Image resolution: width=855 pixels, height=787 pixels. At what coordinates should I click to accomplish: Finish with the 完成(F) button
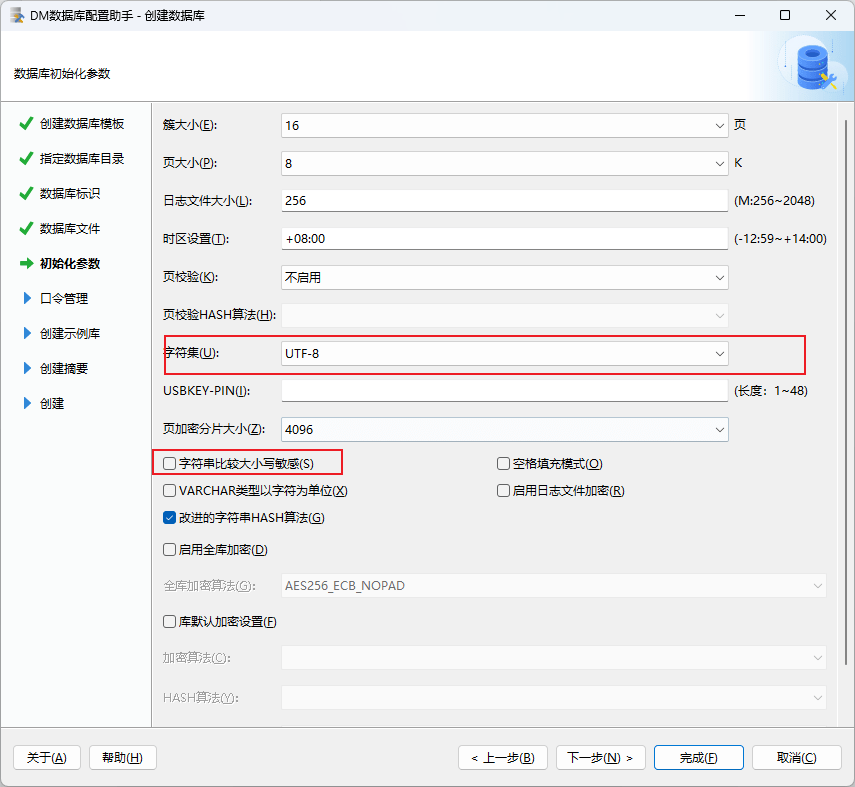(x=699, y=758)
